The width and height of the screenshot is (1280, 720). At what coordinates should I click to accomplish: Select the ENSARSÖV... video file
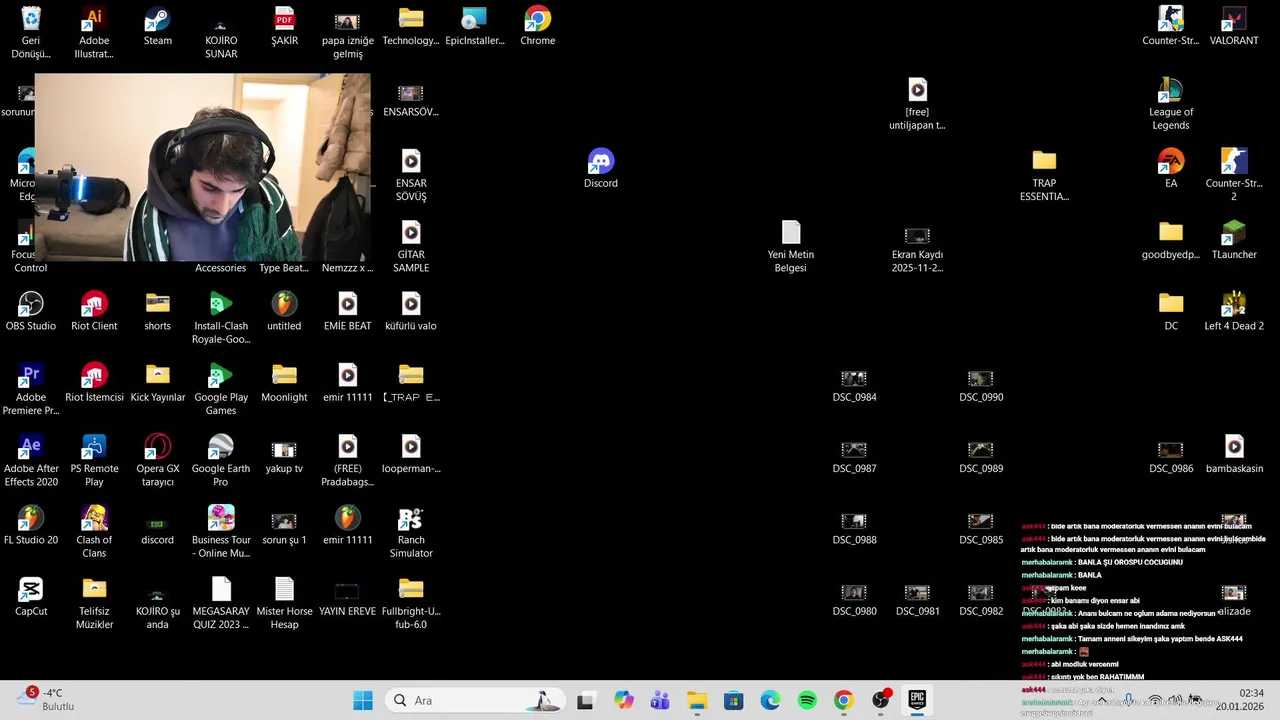pos(411,99)
